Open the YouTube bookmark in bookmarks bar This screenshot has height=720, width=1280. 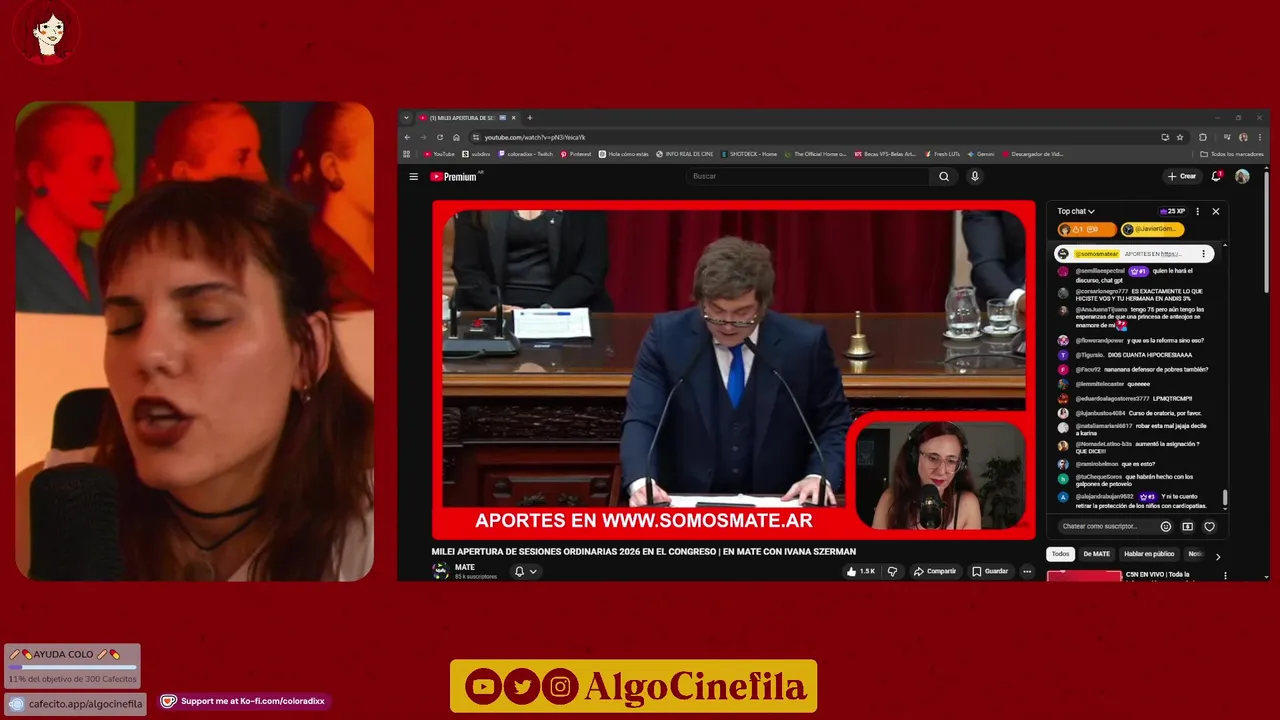(x=439, y=154)
